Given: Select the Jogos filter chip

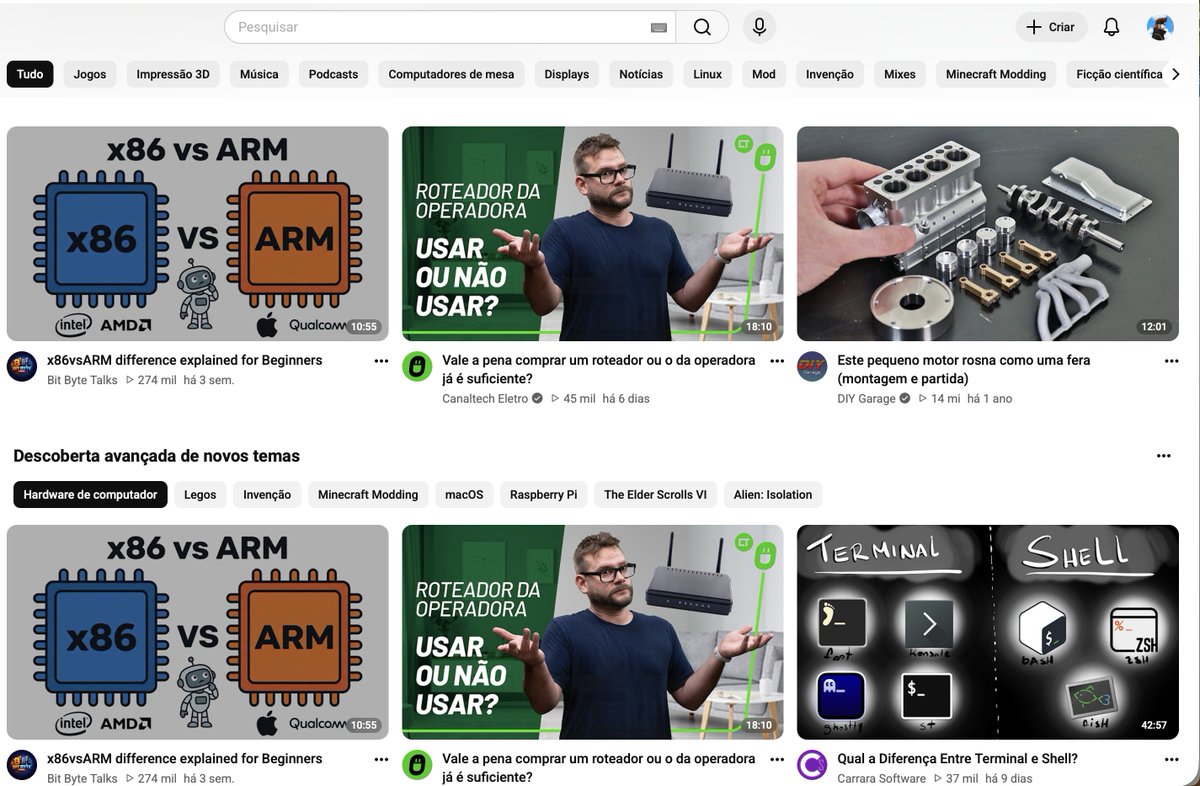Looking at the screenshot, I should (90, 74).
